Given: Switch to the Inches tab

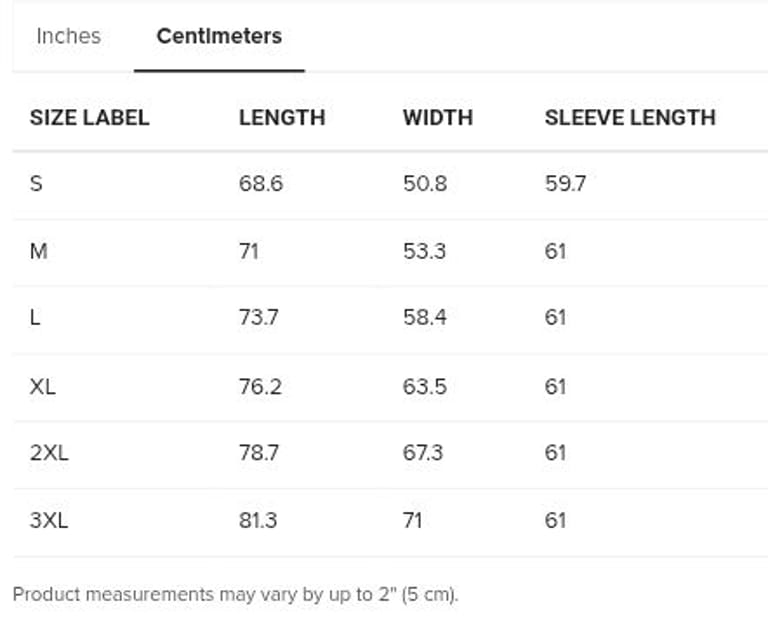Looking at the screenshot, I should pos(68,36).
